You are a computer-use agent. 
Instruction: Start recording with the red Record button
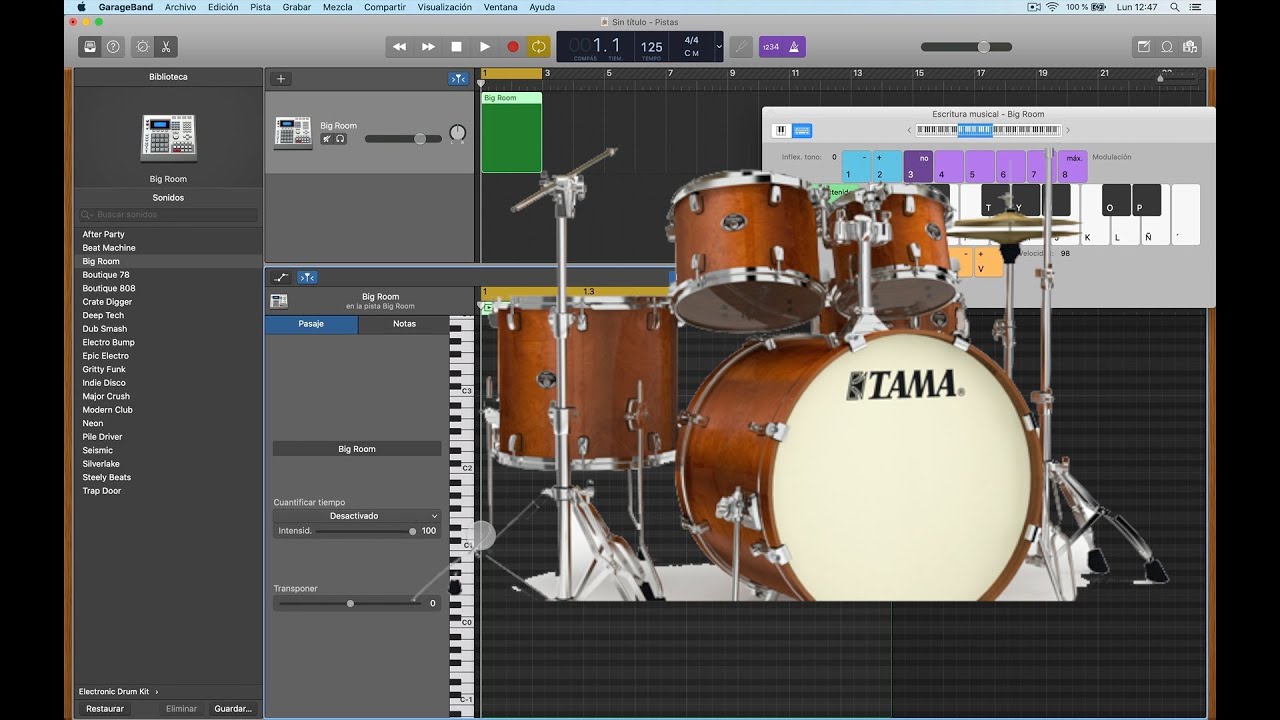pos(512,47)
